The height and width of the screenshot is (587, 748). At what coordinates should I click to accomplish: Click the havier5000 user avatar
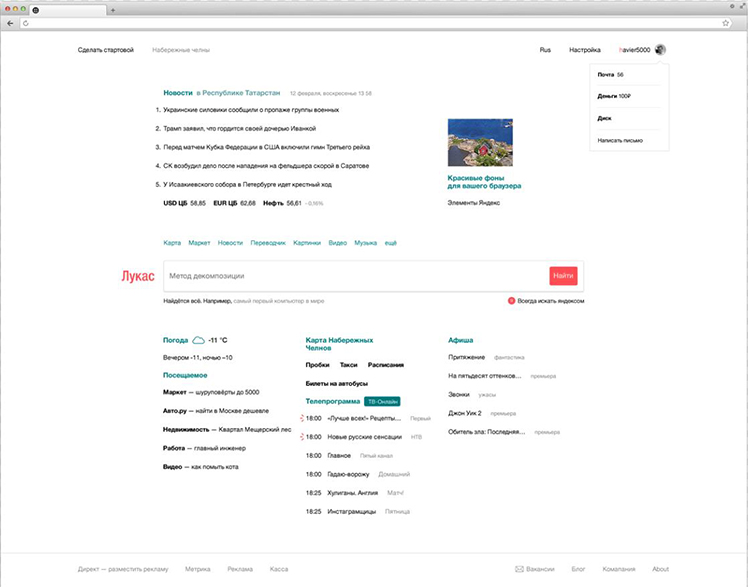coord(660,50)
